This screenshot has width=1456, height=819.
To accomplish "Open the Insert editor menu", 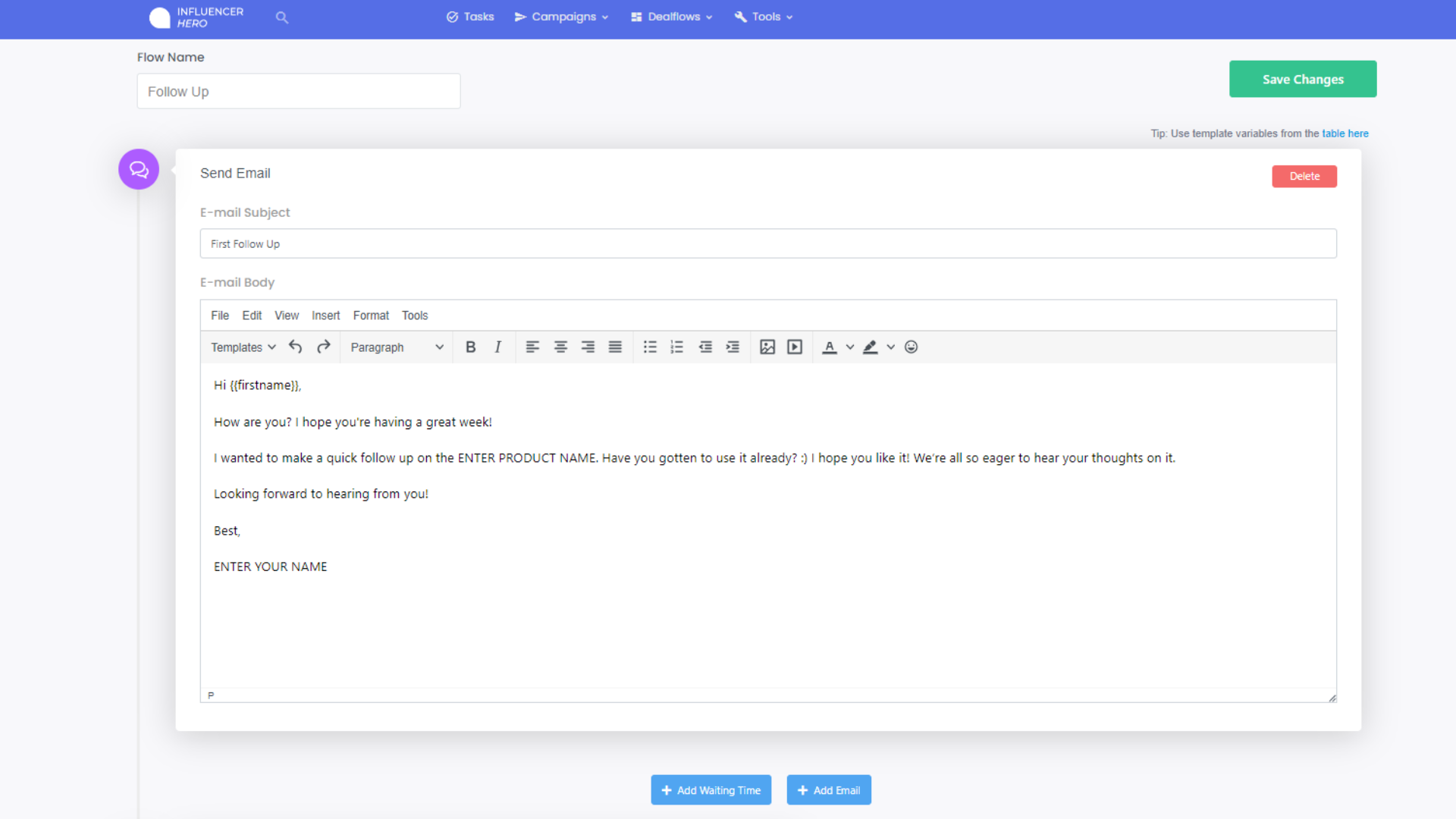I will click(325, 315).
